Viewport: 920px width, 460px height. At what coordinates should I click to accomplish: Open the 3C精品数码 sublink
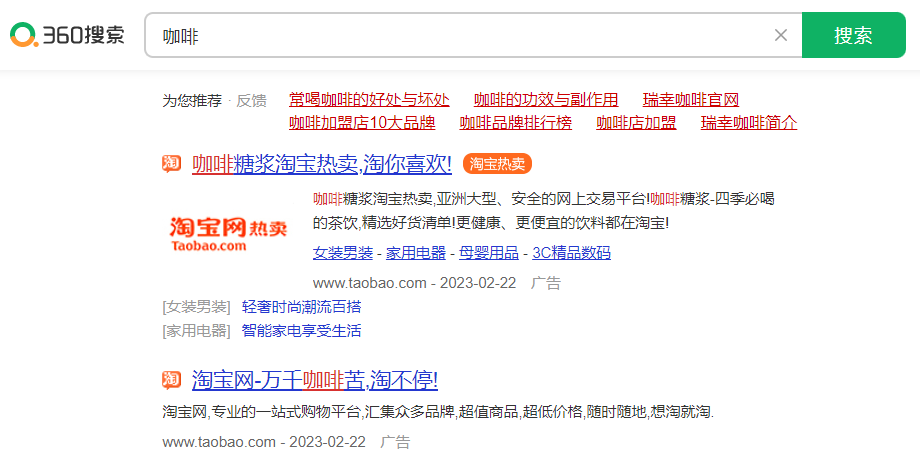(x=571, y=253)
